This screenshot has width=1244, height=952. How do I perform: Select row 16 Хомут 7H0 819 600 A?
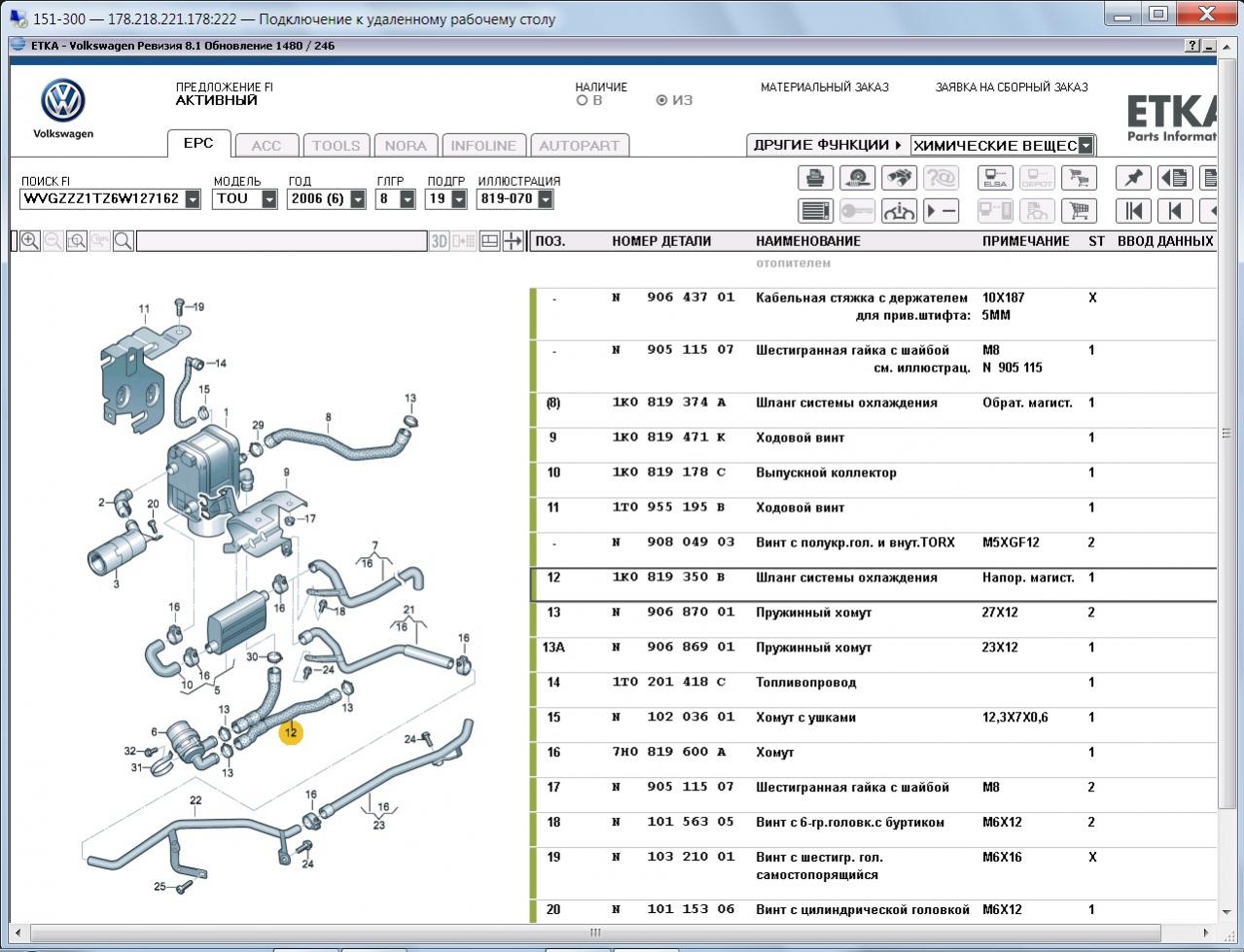pos(873,760)
